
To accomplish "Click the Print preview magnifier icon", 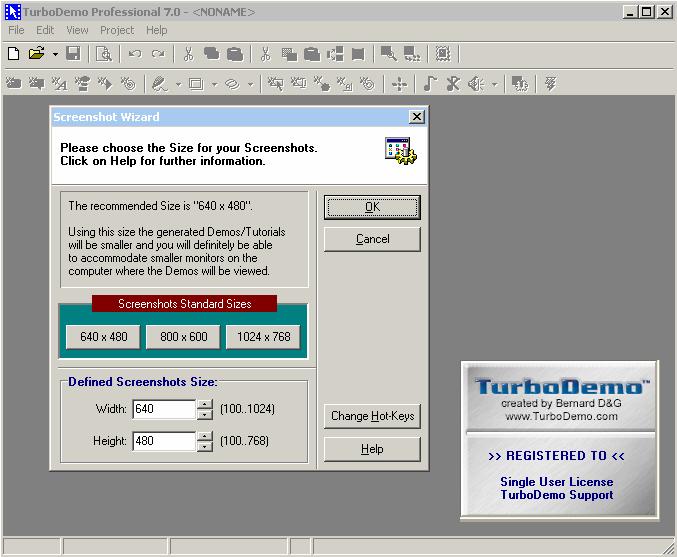I will 104,54.
